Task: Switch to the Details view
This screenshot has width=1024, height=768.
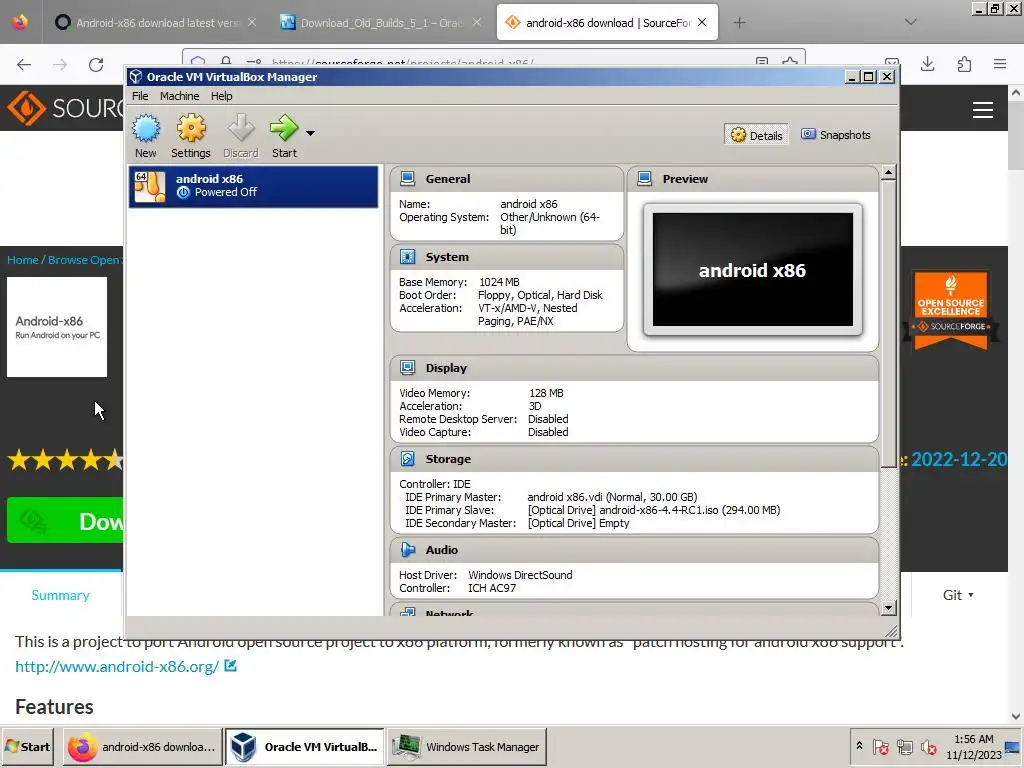Action: [756, 135]
